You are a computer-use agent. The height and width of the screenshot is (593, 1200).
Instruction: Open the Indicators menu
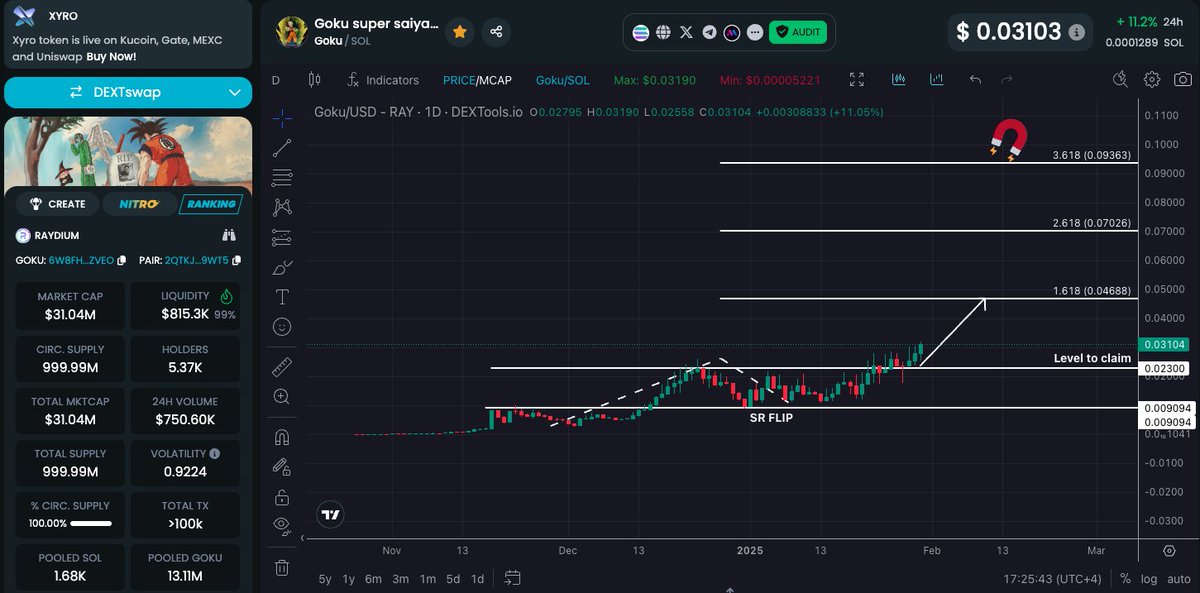point(383,80)
